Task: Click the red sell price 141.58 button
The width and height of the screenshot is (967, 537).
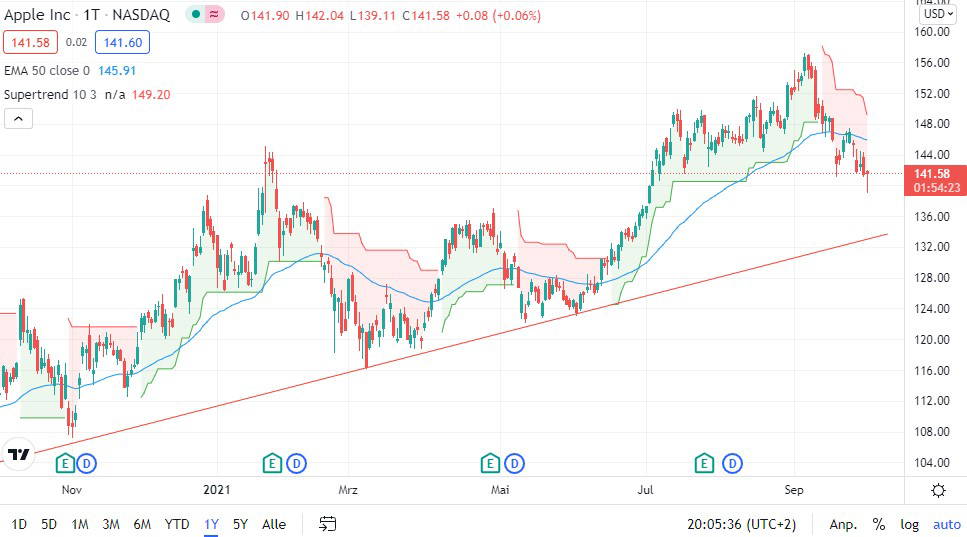Action: (30, 43)
